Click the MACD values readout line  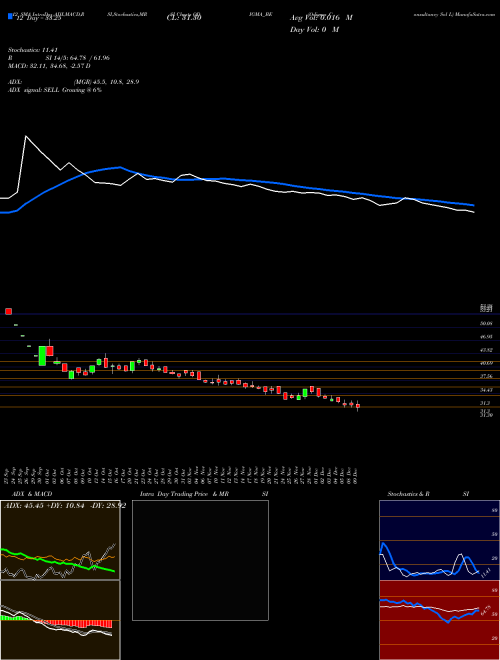point(49,66)
